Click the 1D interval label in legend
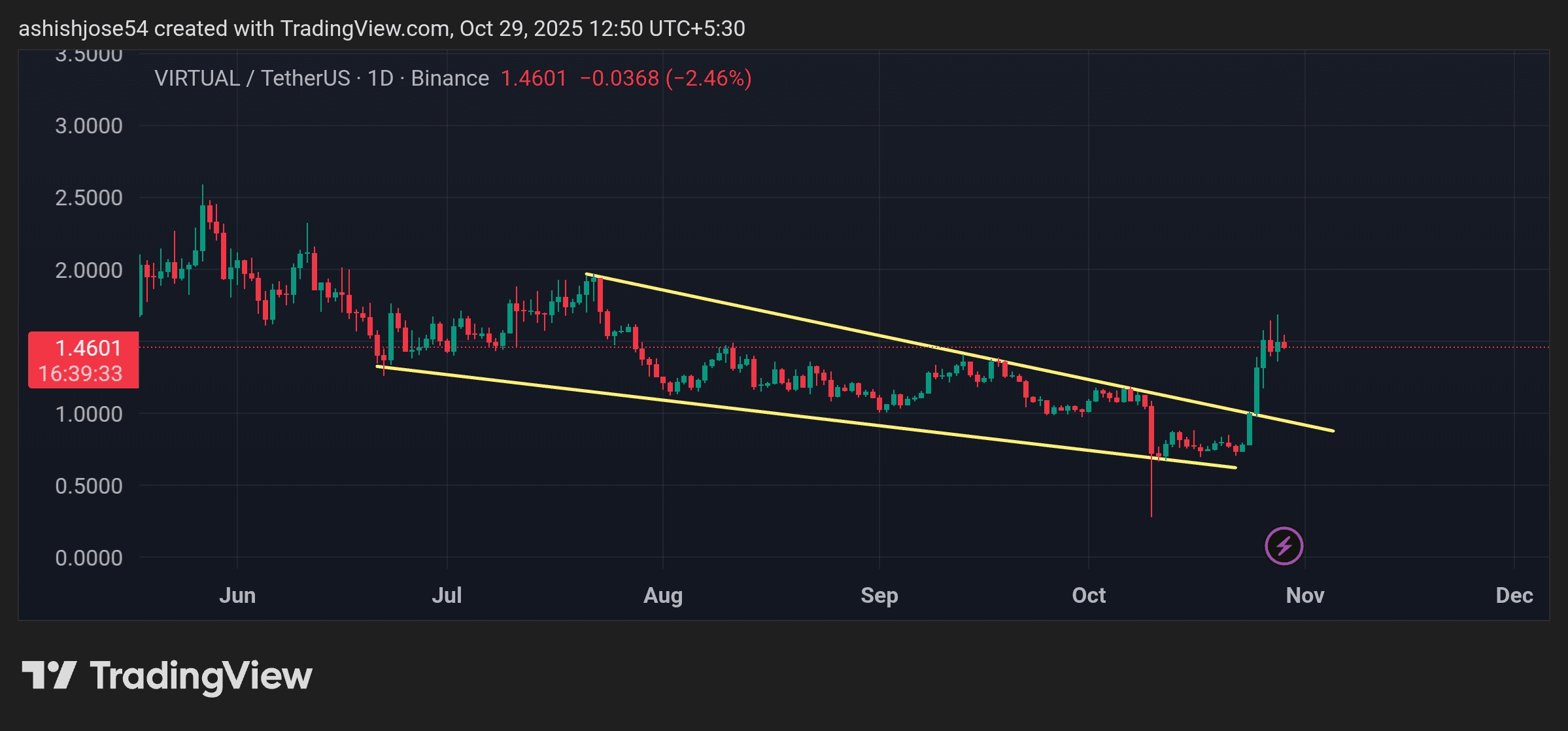Screen dimensions: 1568x731 (380, 78)
